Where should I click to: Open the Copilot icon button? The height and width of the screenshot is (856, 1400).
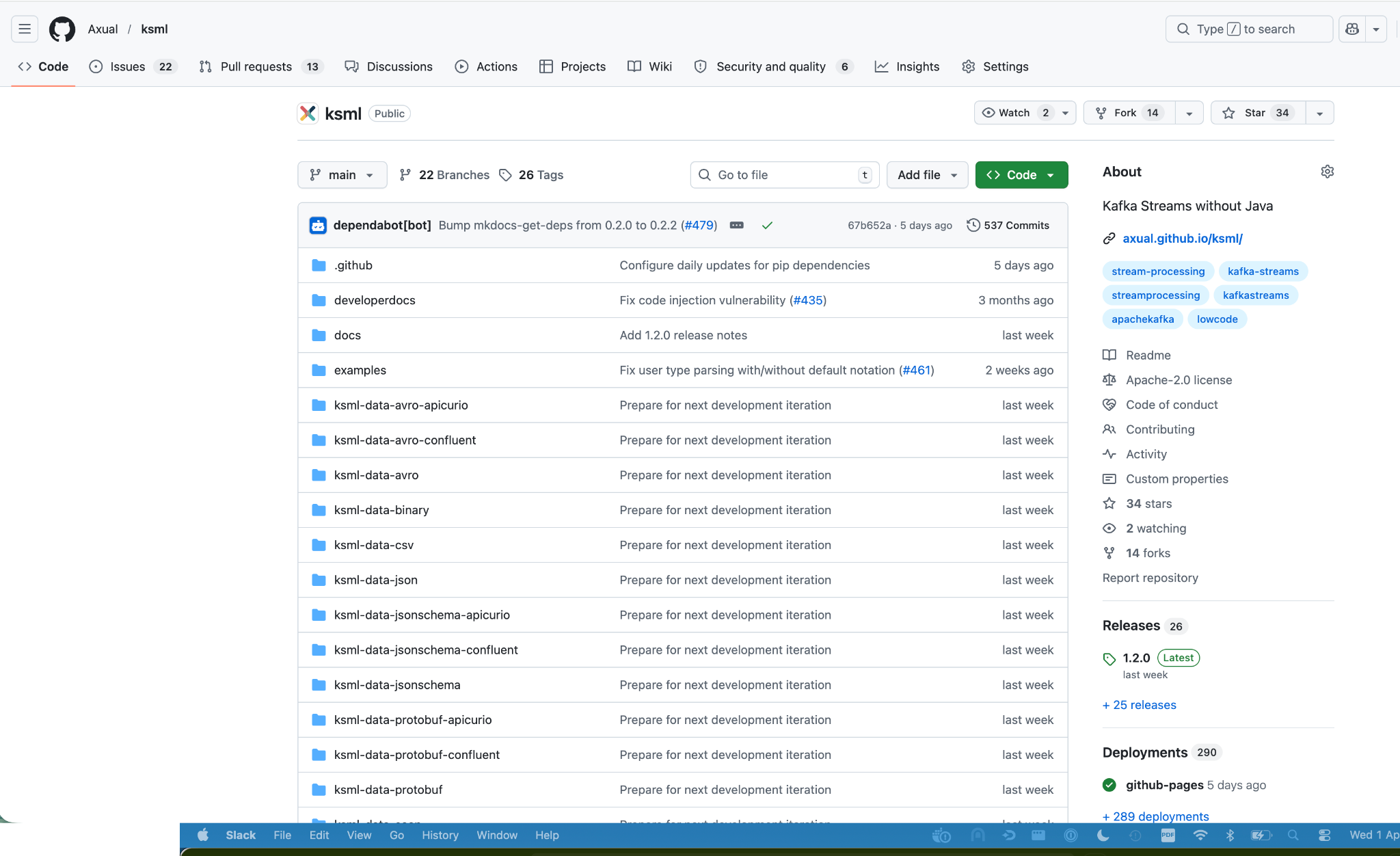[1352, 29]
